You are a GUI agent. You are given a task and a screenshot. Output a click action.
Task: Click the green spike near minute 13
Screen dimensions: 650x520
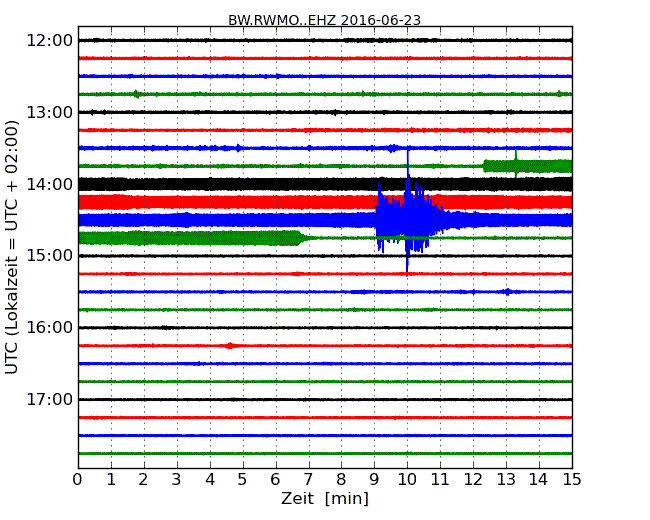pyautogui.click(x=516, y=163)
